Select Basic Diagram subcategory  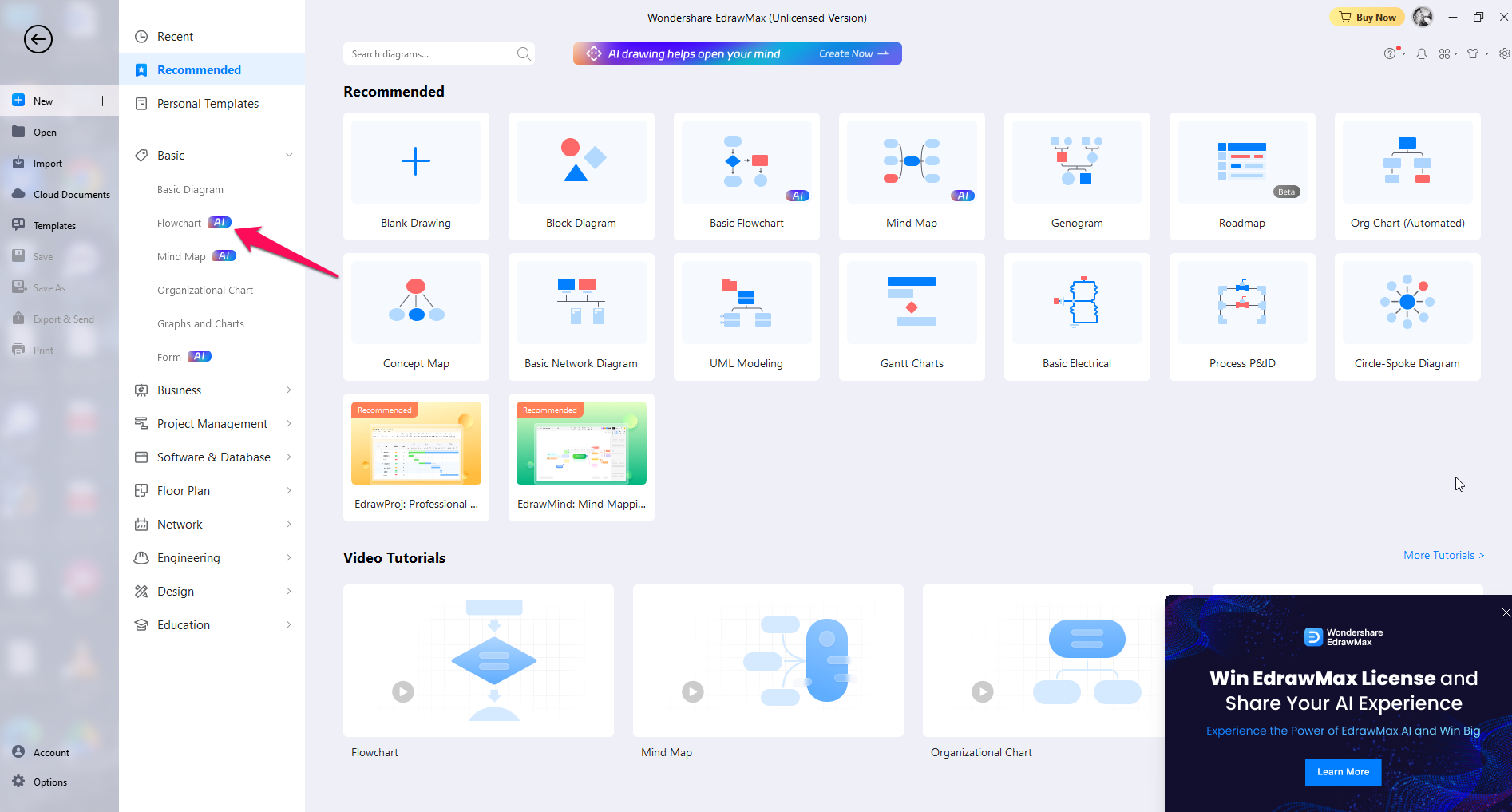(x=190, y=189)
